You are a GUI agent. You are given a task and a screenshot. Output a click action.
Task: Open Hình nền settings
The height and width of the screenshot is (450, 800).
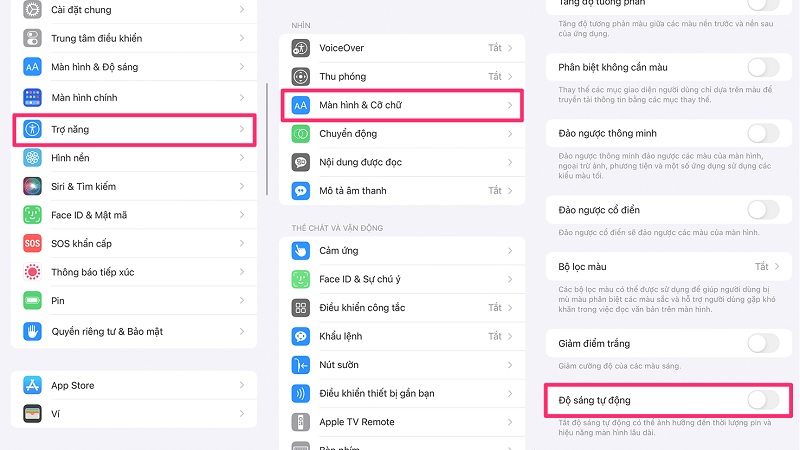pos(134,158)
